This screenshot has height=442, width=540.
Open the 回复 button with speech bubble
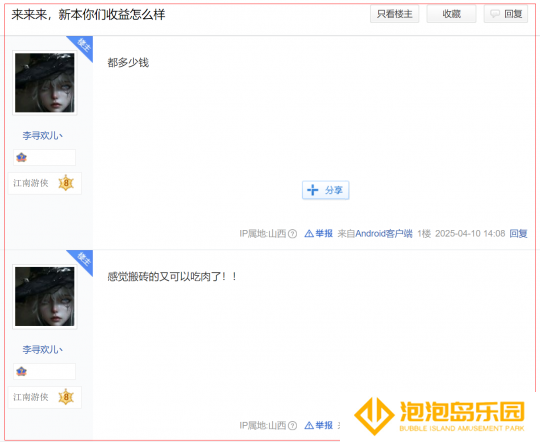click(506, 14)
